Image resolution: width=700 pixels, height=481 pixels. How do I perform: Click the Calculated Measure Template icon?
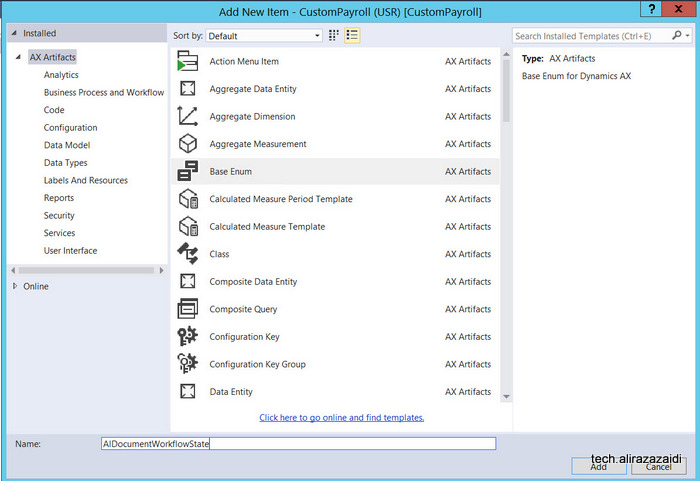[188, 226]
